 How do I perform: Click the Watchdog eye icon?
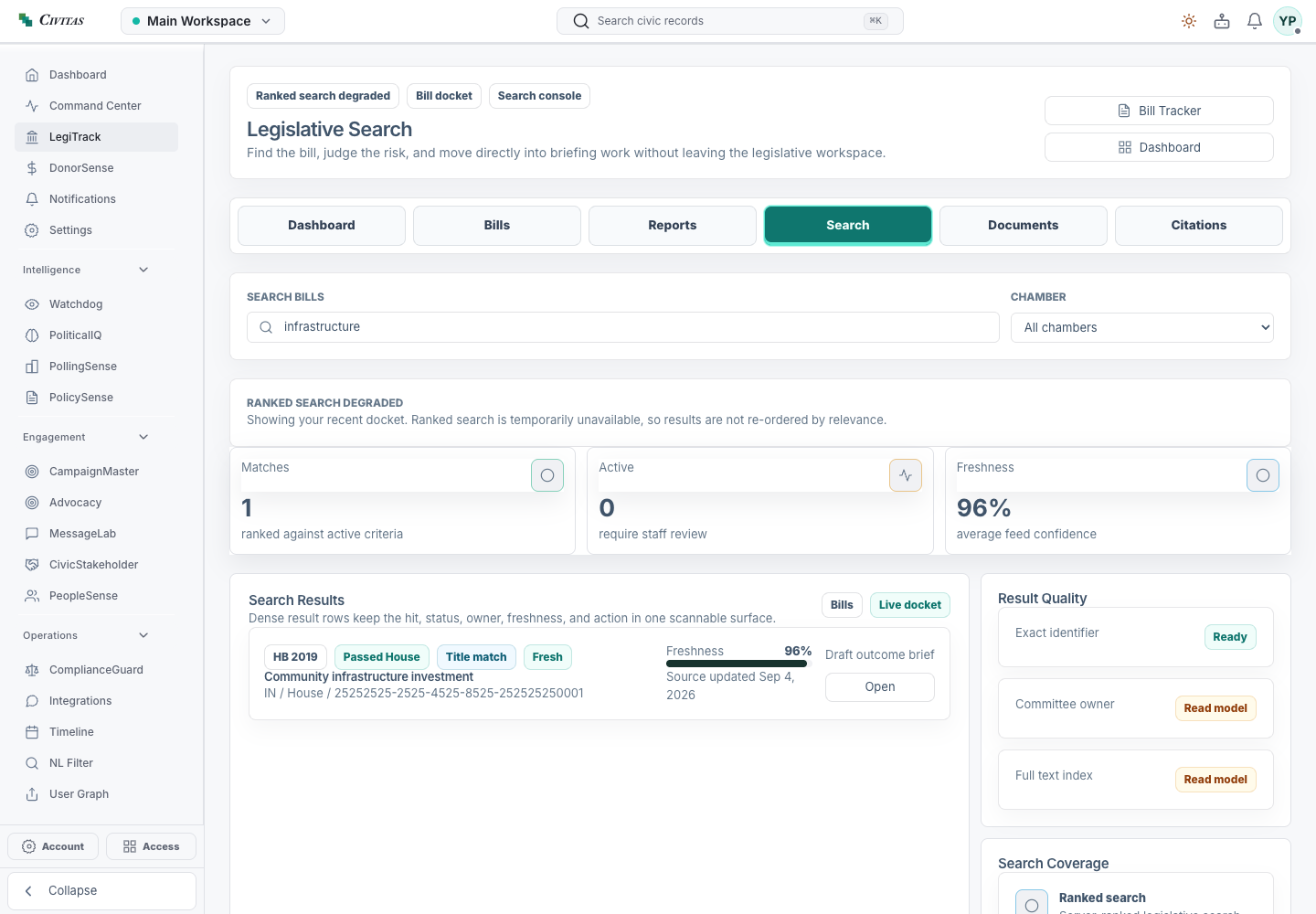tap(32, 304)
